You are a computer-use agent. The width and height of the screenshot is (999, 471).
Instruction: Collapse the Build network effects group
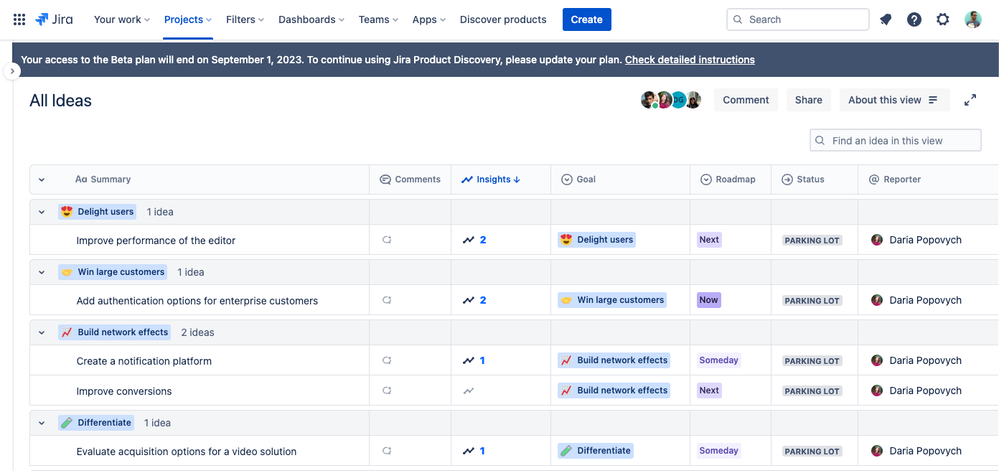click(42, 332)
